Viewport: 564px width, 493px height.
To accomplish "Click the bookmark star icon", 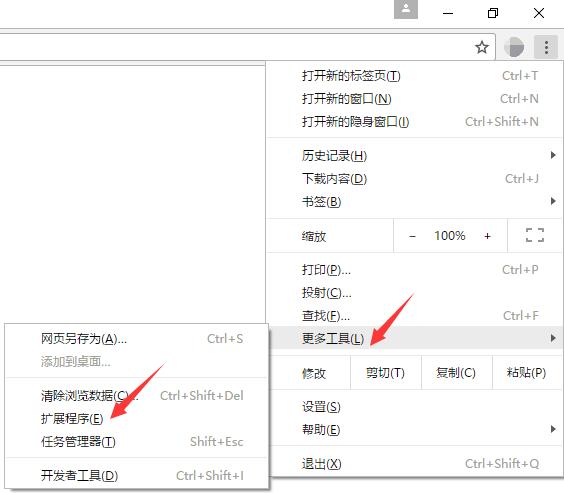I will coord(482,47).
